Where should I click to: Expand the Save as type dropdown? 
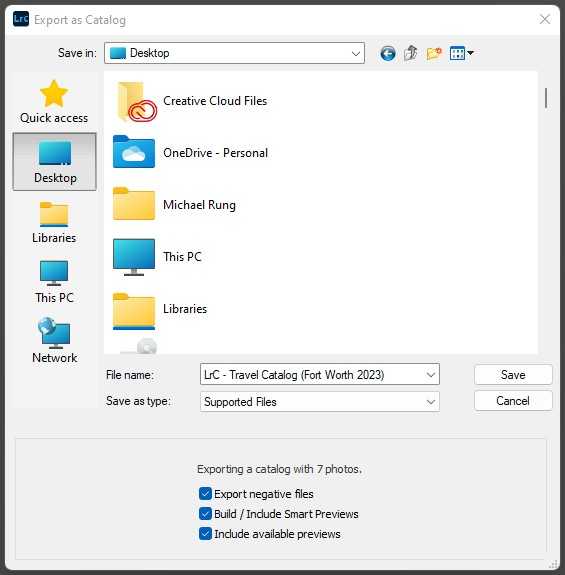(x=320, y=402)
